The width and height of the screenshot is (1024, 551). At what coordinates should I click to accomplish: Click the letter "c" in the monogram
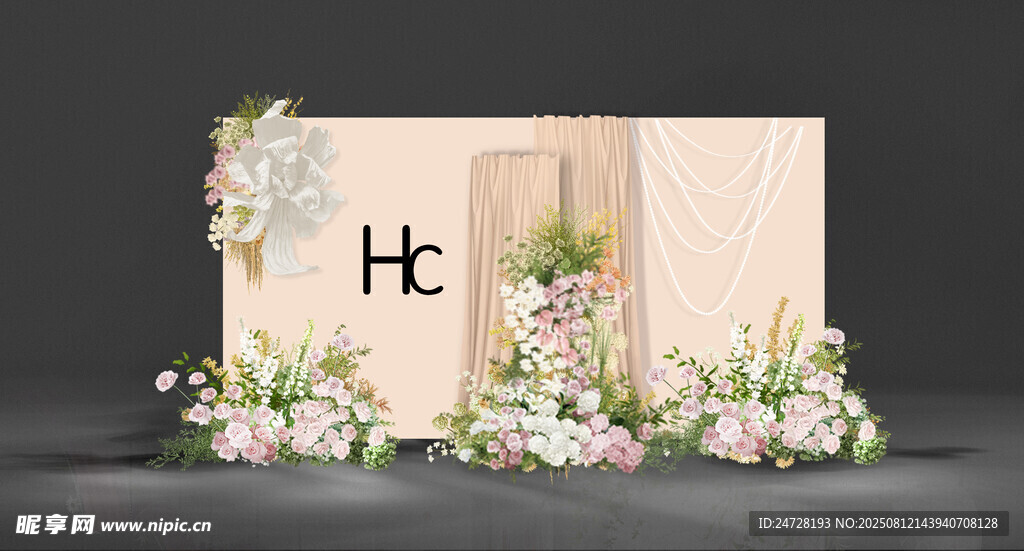pos(425,271)
